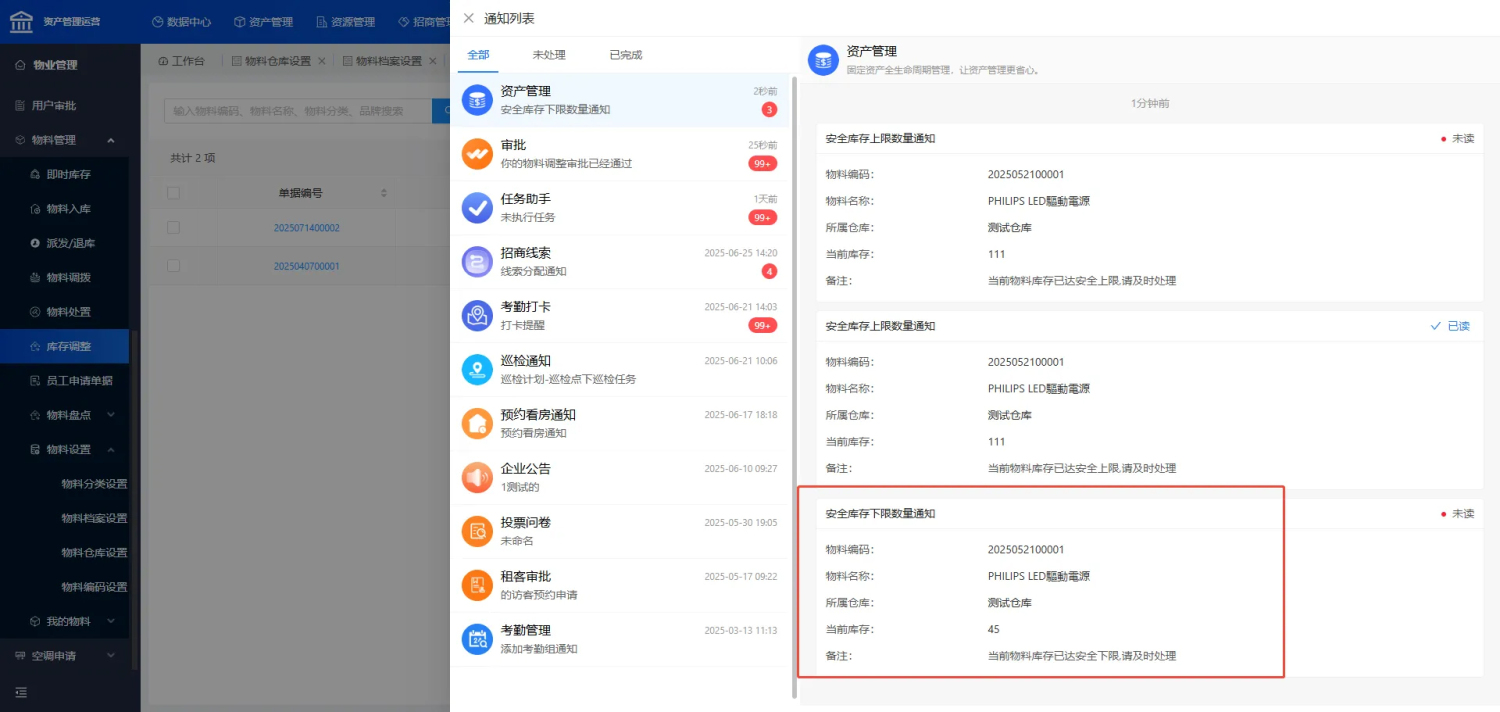Click the 共计 2 项 count text
This screenshot has height=712, width=1500.
193,158
